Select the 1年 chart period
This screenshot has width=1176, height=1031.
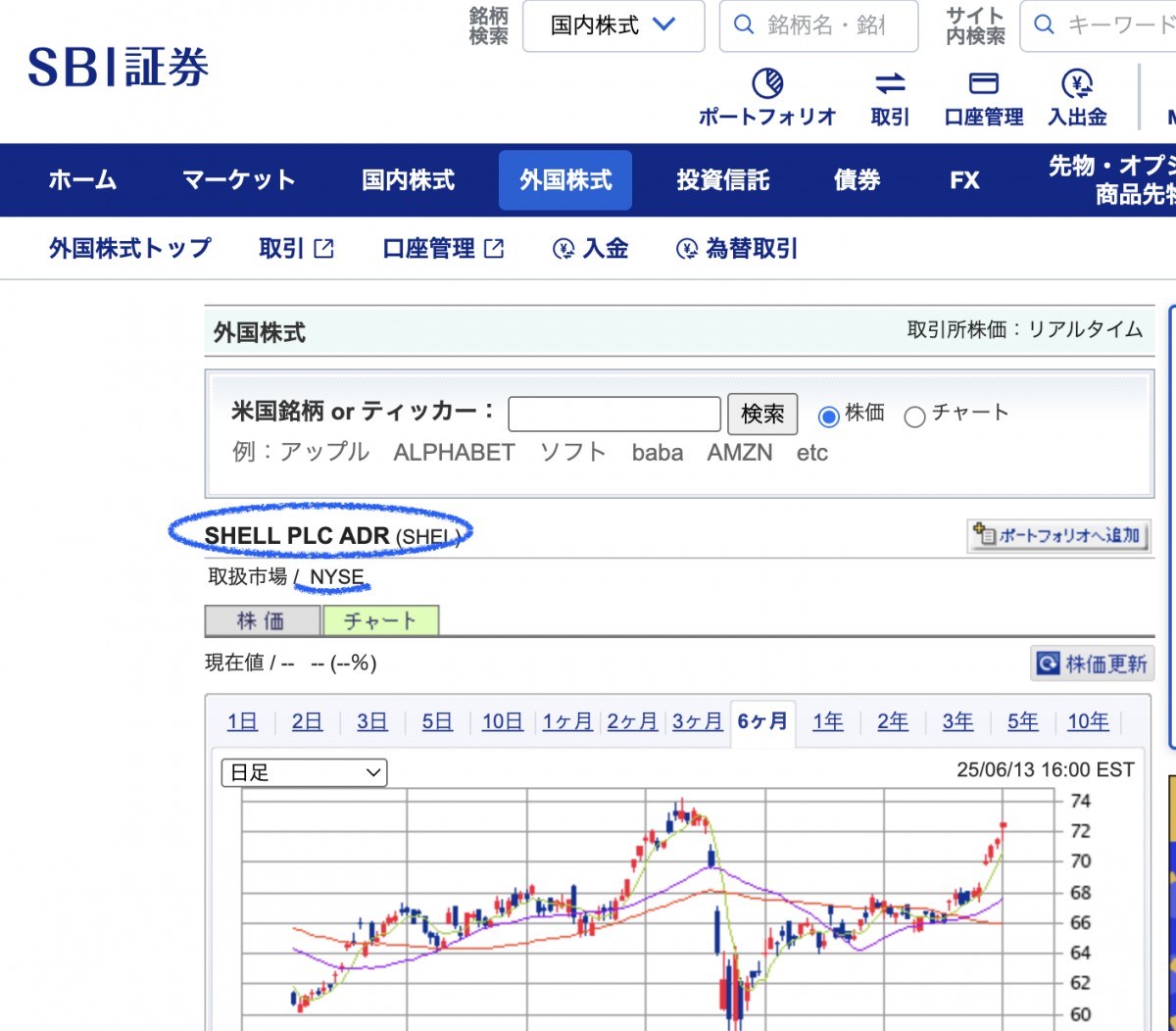pos(827,722)
